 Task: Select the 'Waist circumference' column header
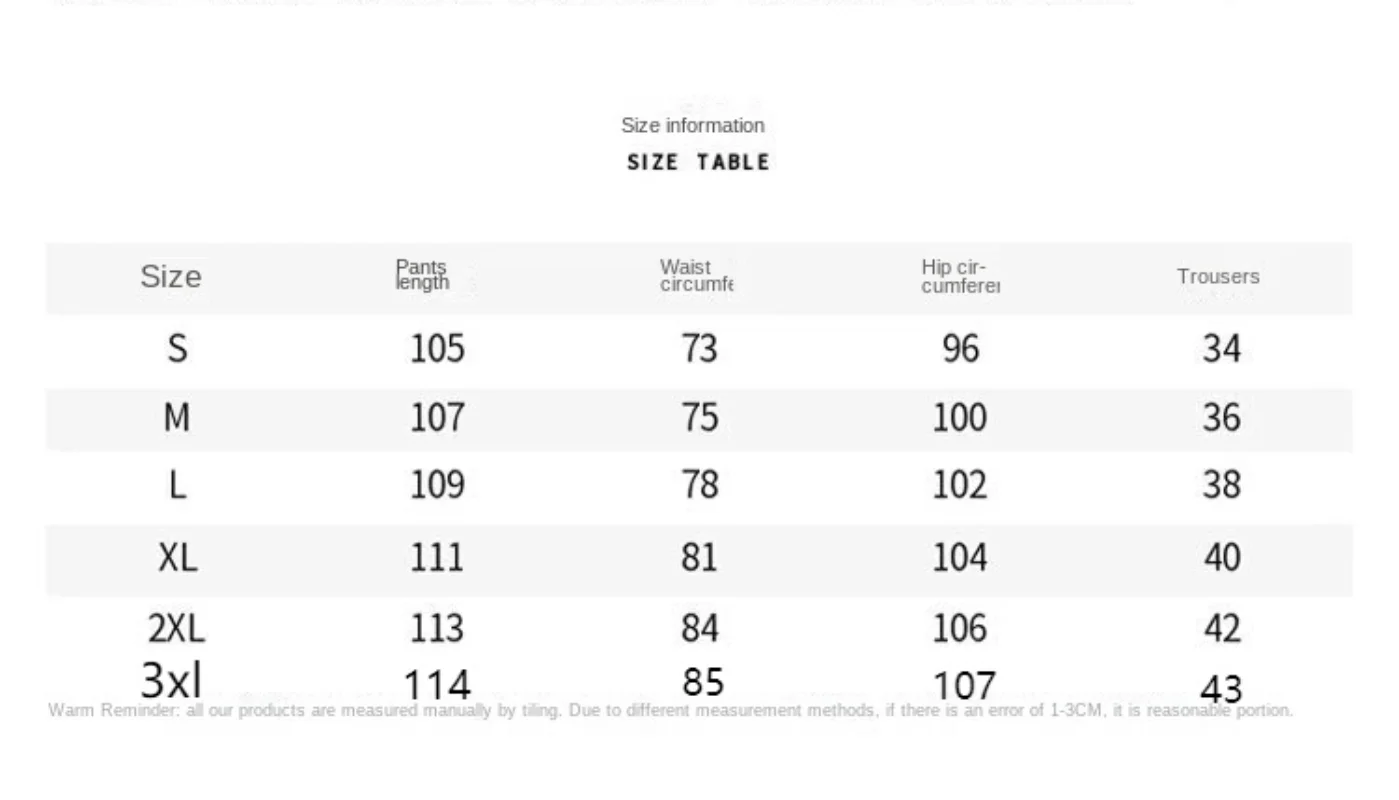click(x=696, y=275)
